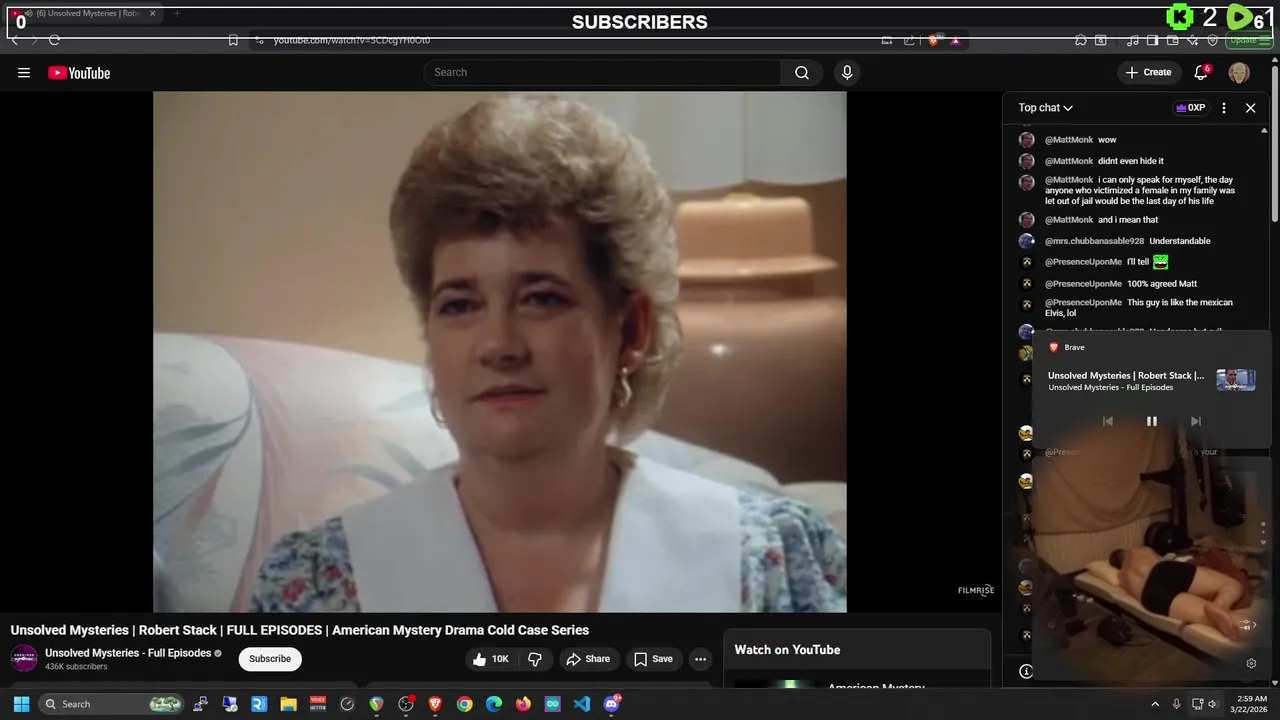Select the Unsolved Mysteries browser tab
Viewport: 1280px width, 720px height.
(85, 14)
